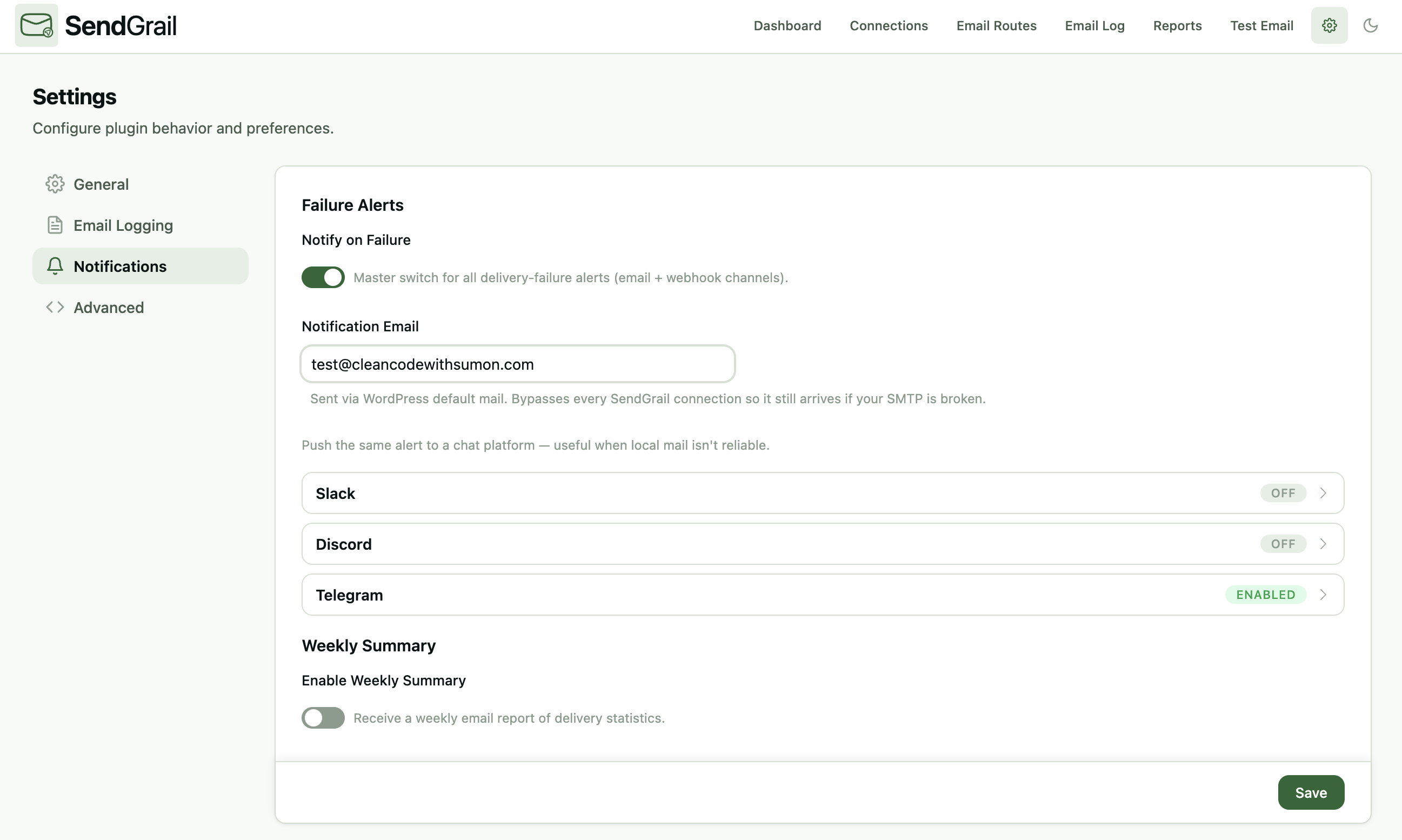Click the Notification Email input field
This screenshot has height=840, width=1402.
tap(517, 364)
